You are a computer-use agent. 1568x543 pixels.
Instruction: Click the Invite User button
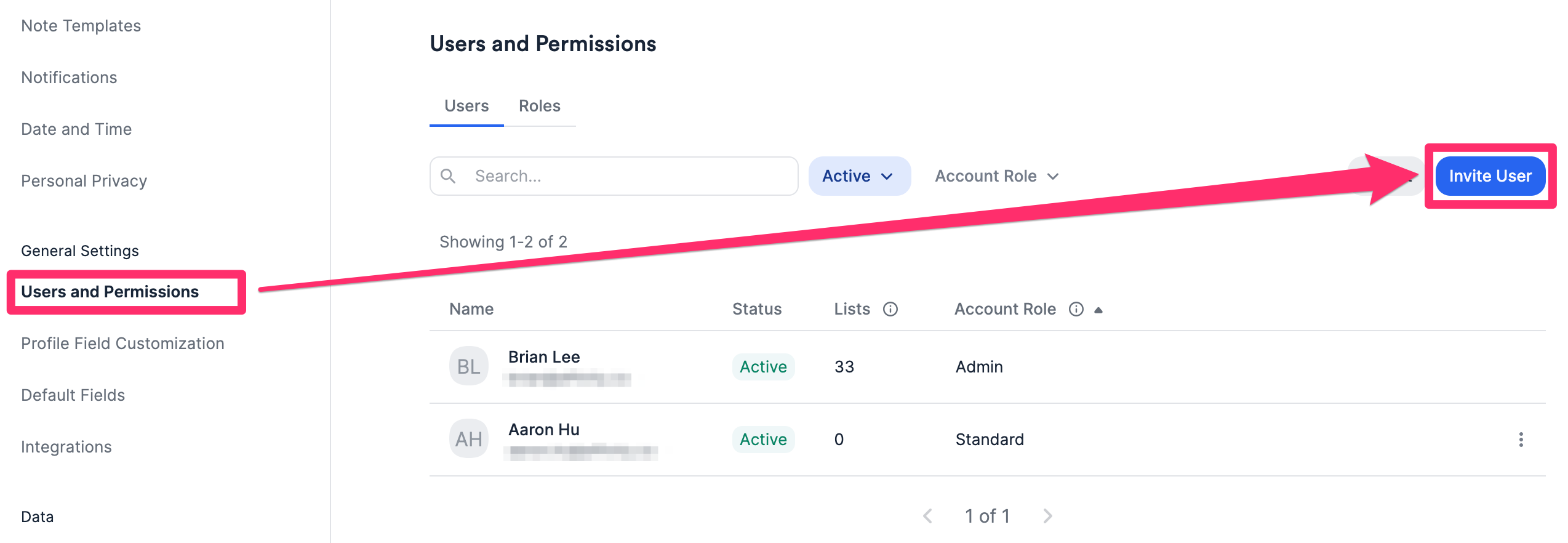pos(1490,175)
